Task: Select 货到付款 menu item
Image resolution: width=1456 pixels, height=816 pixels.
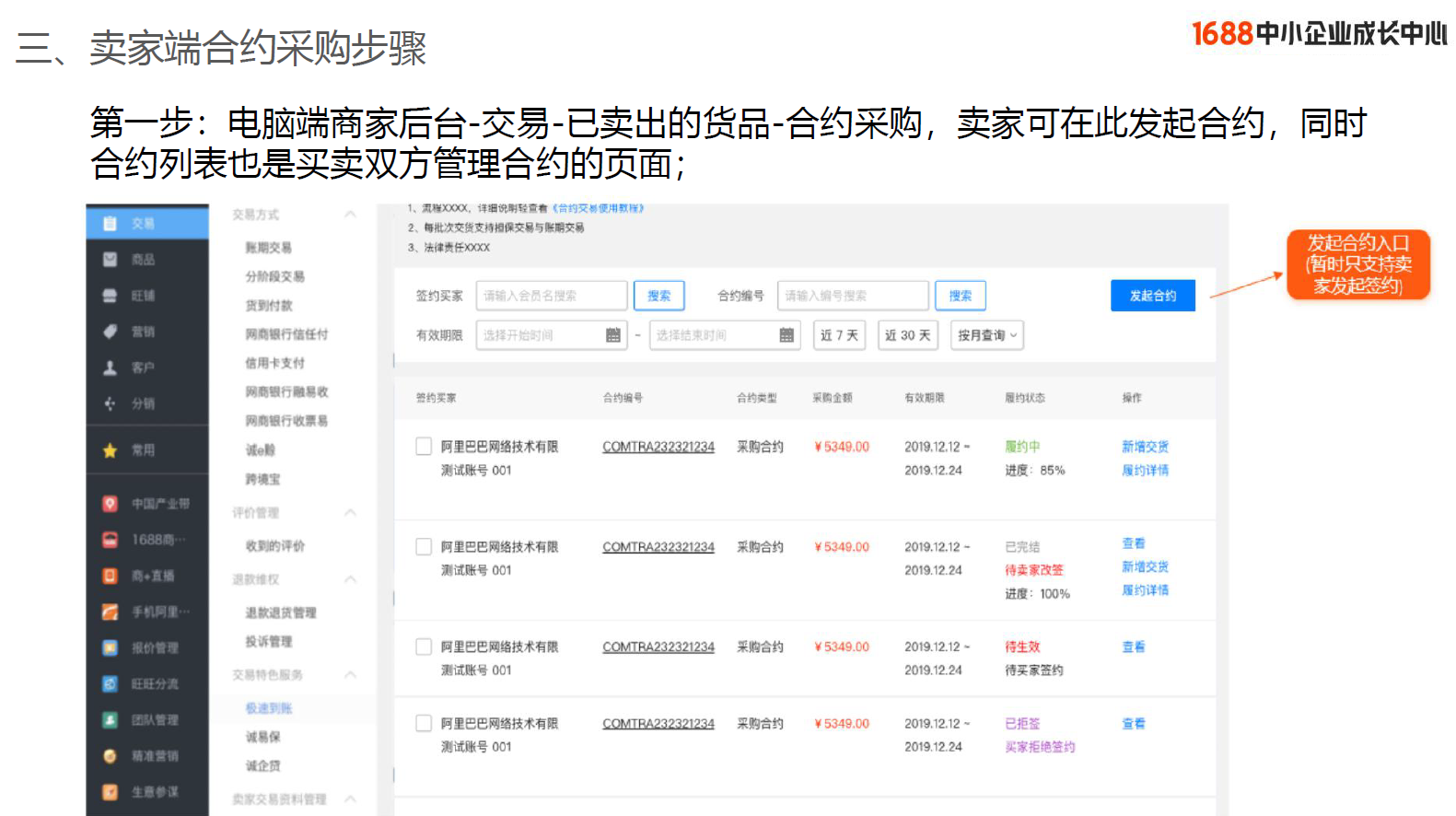Action: [x=268, y=306]
